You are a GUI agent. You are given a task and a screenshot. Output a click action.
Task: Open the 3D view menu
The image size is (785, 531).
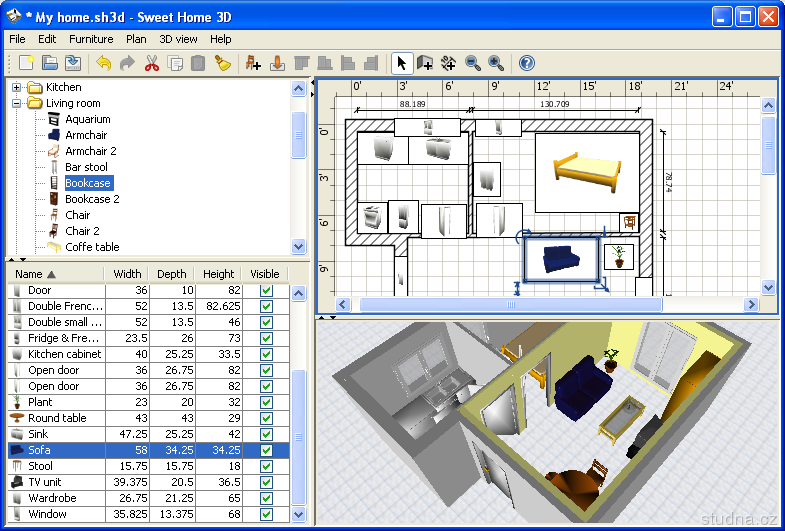click(179, 39)
